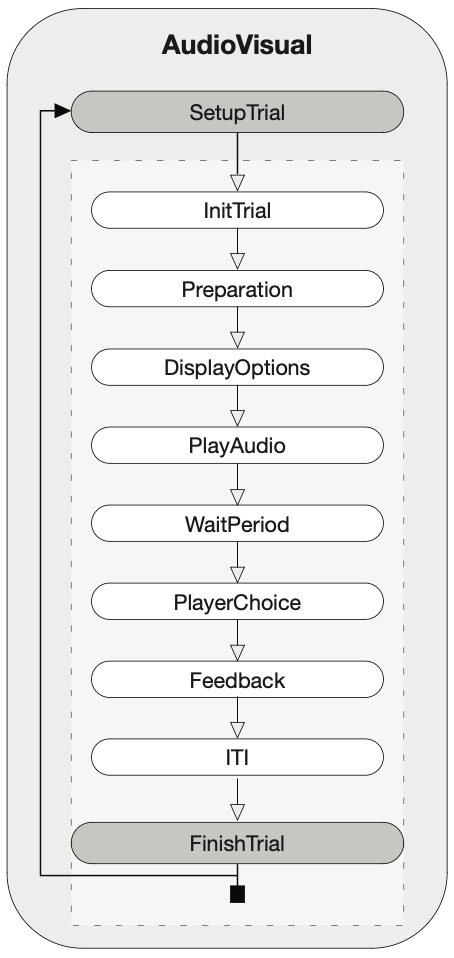Select the FinishTrial state node

coord(237,843)
